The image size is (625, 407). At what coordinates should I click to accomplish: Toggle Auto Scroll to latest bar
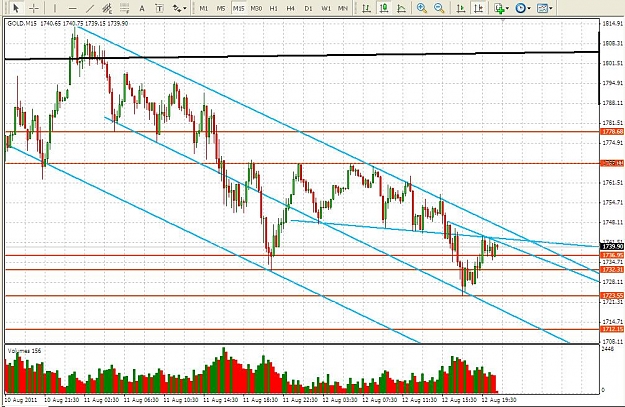pyautogui.click(x=461, y=8)
